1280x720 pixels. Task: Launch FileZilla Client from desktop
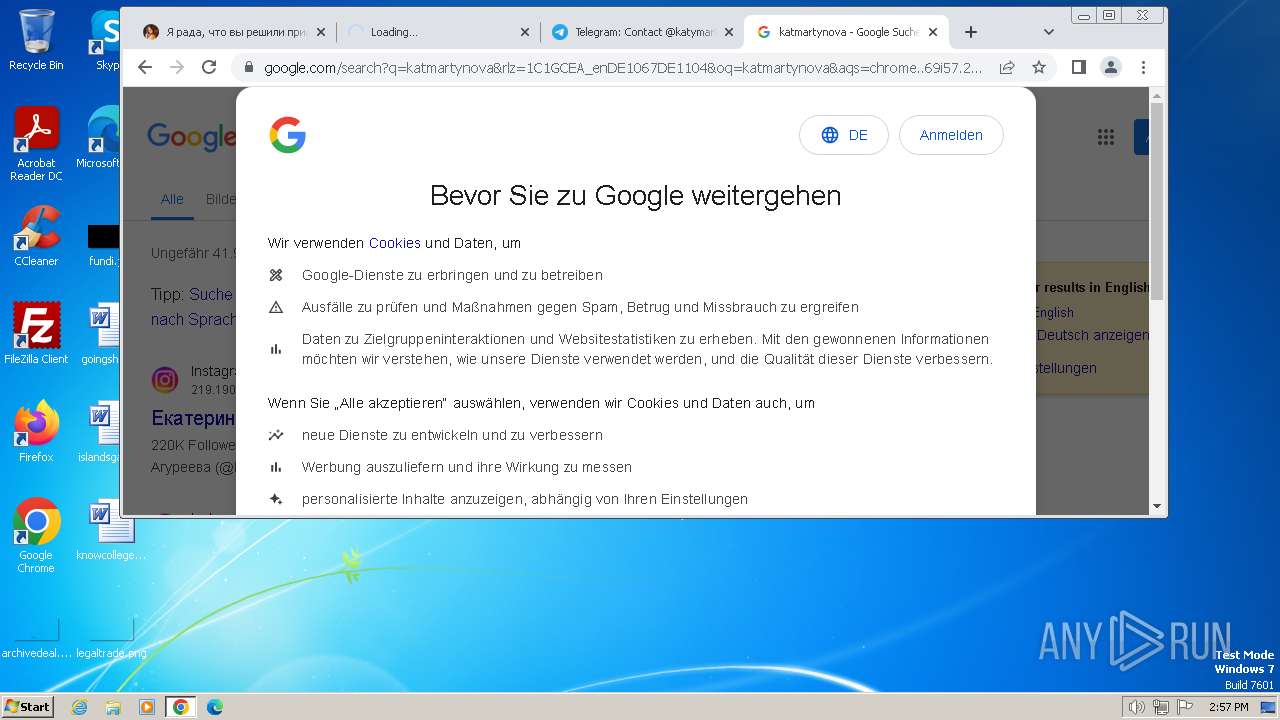pyautogui.click(x=36, y=333)
